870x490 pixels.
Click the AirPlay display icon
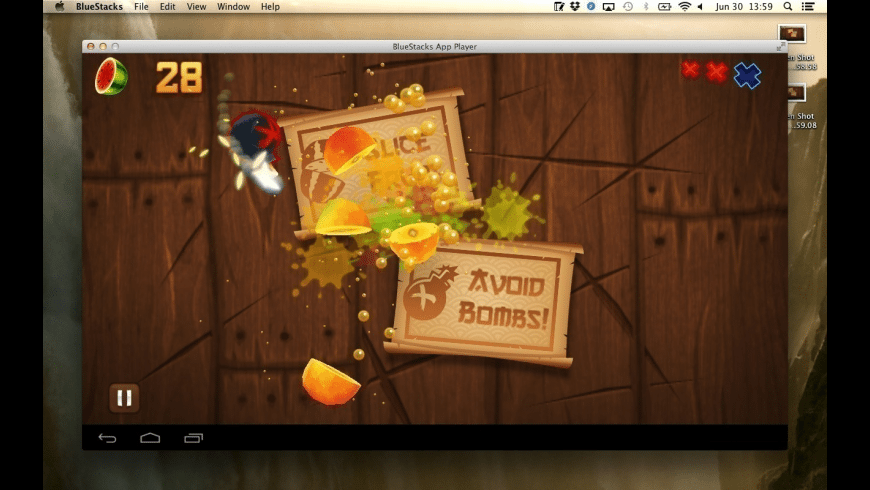point(609,7)
